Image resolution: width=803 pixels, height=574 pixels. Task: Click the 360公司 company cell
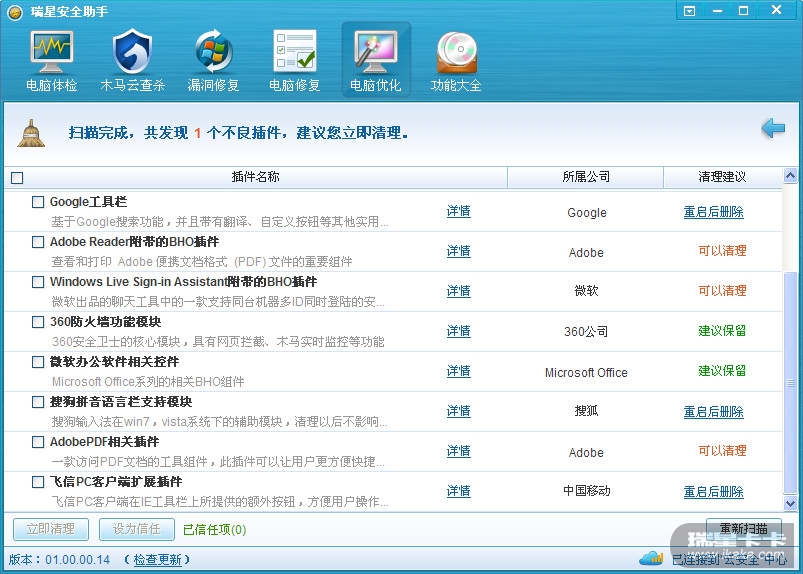point(586,332)
